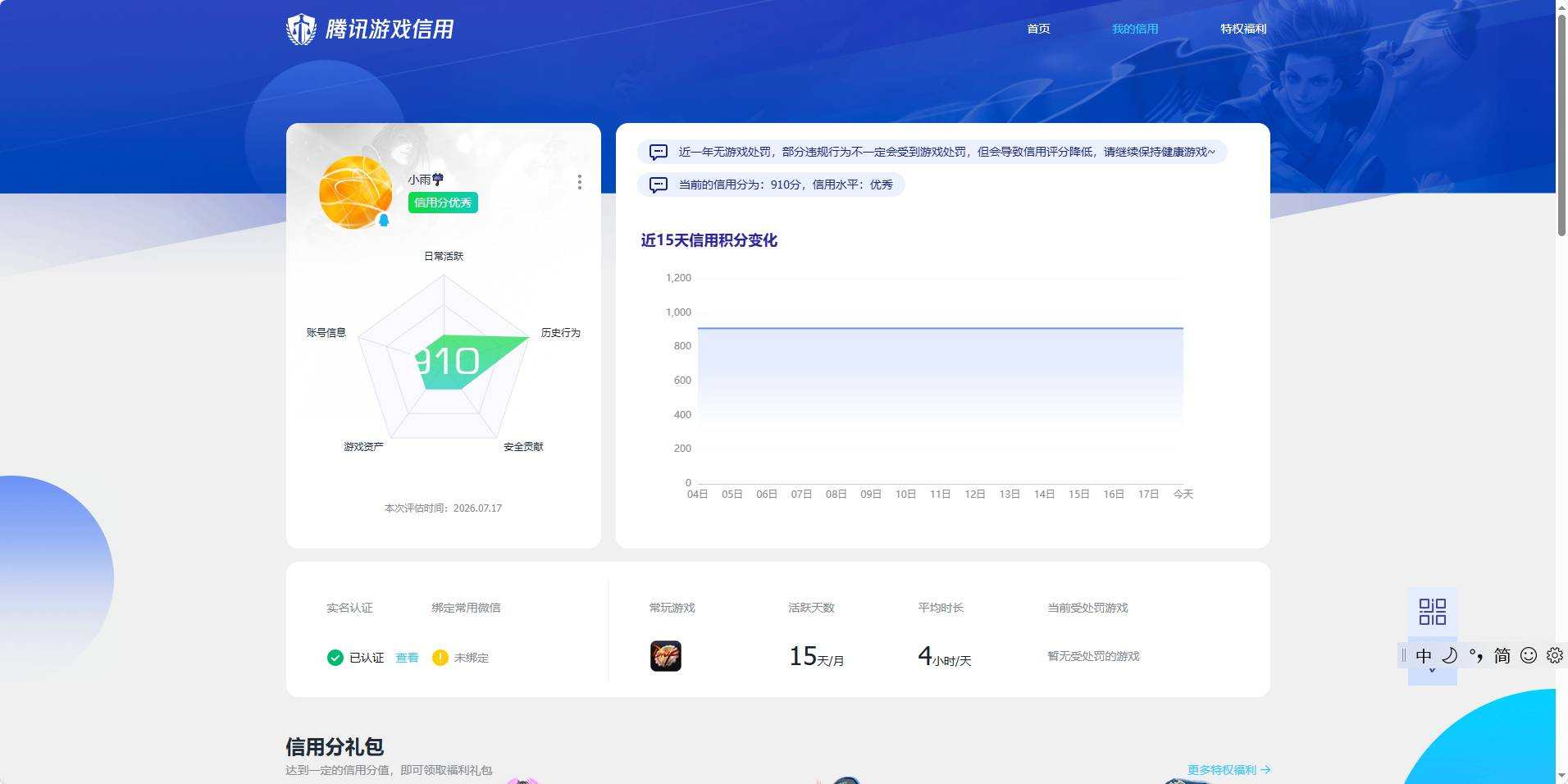Open the 首页 navigation tab
Viewport: 1568px width, 784px height.
pyautogui.click(x=1038, y=29)
